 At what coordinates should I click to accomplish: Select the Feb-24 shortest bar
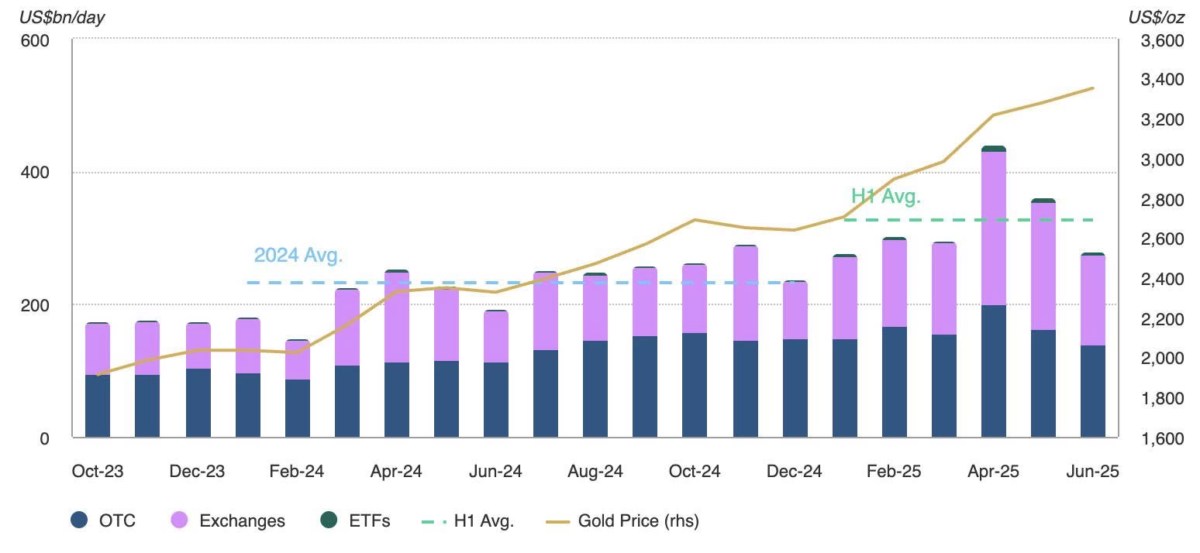coord(297,389)
